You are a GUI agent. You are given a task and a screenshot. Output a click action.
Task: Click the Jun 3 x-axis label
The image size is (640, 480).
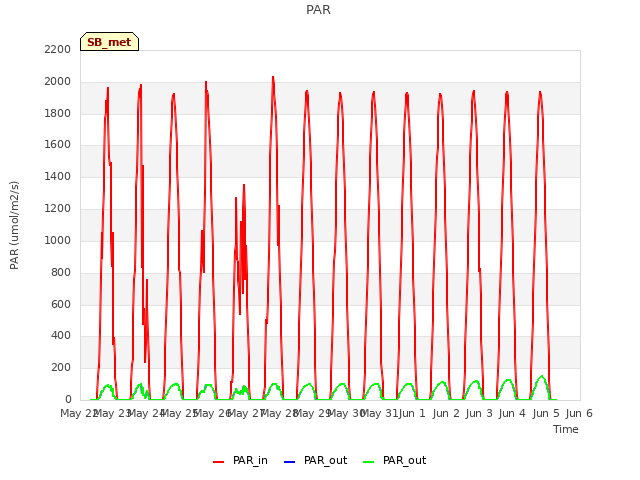click(479, 413)
